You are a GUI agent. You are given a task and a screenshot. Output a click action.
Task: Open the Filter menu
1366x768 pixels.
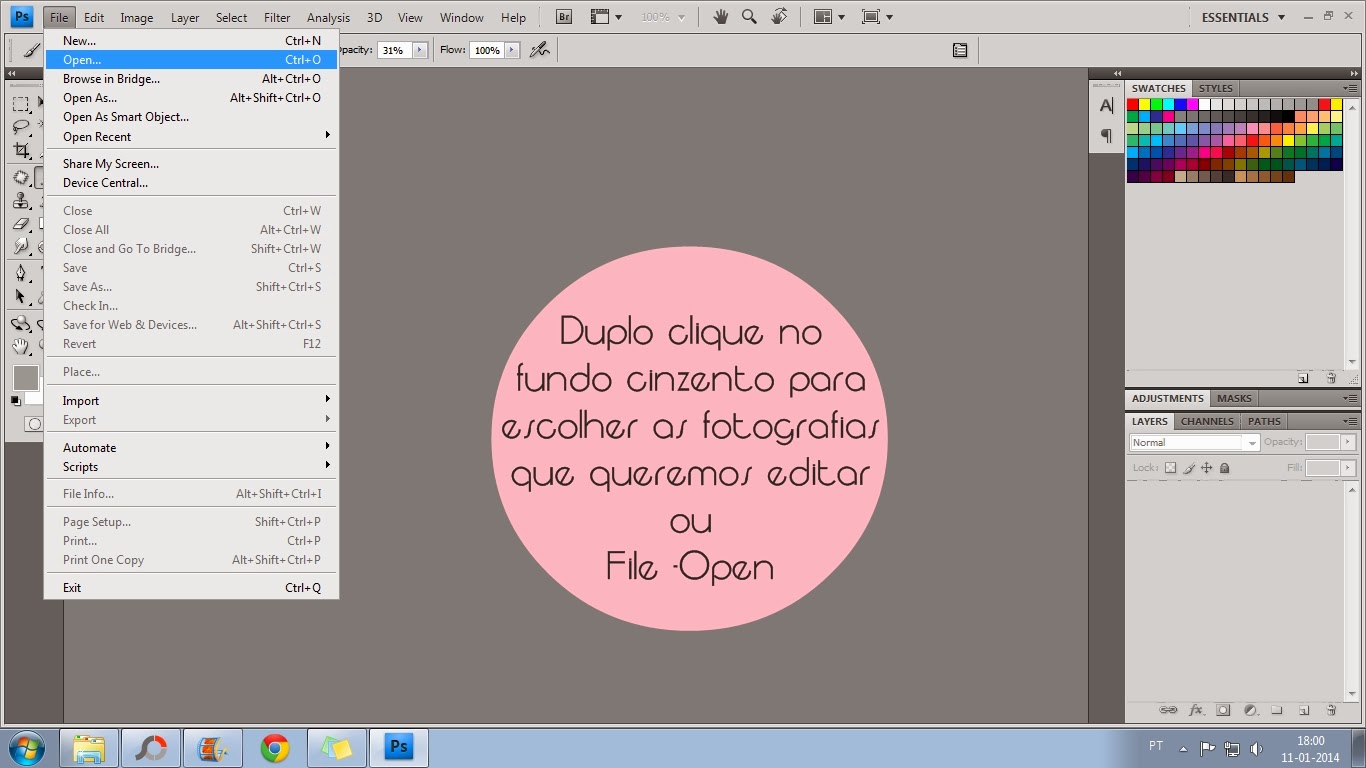click(x=277, y=17)
